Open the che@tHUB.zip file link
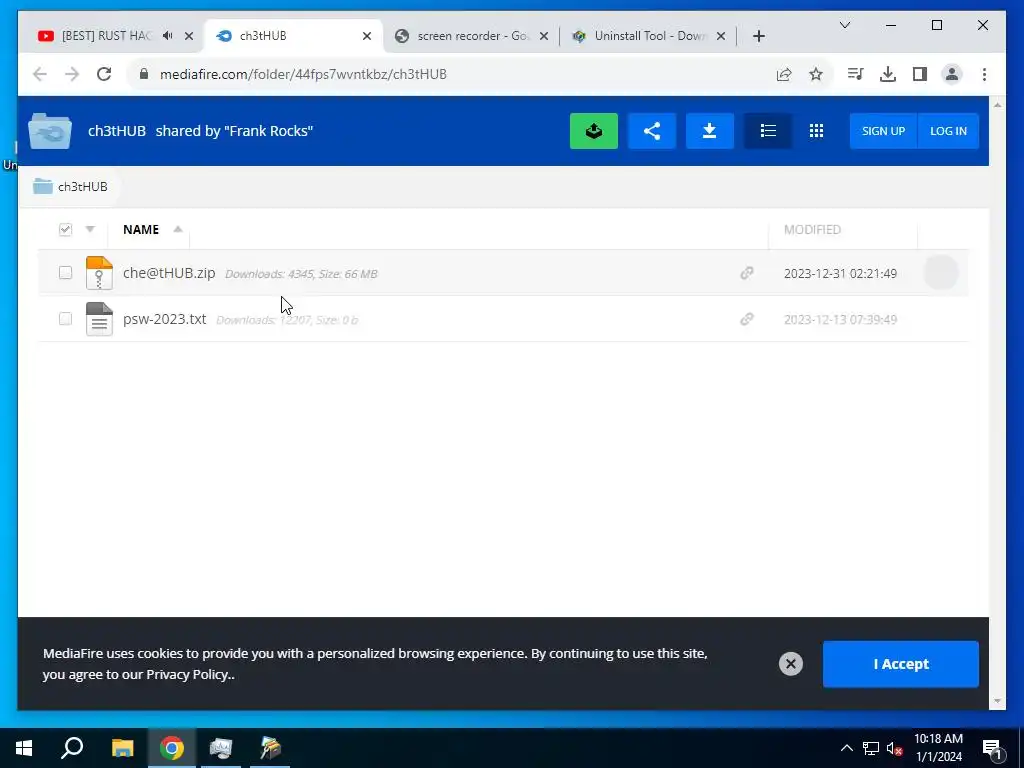This screenshot has height=768, width=1024. point(169,273)
